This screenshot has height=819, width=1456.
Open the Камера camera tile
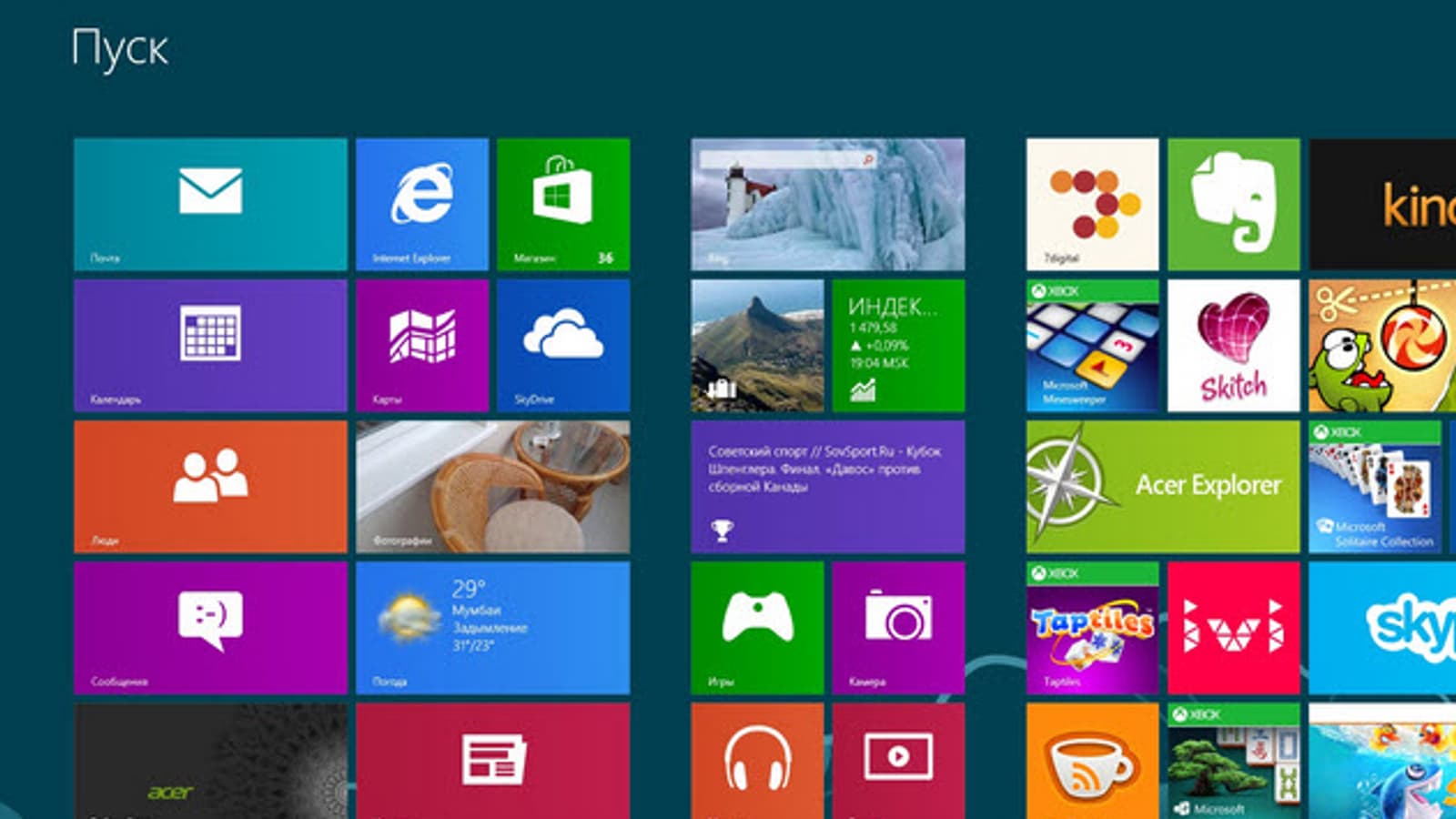pyautogui.click(x=898, y=628)
